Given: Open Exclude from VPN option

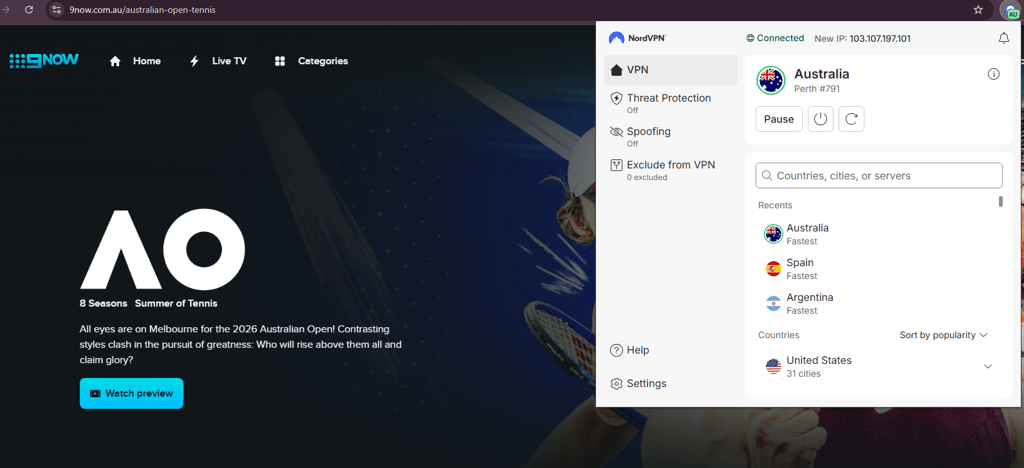Looking at the screenshot, I should (671, 170).
